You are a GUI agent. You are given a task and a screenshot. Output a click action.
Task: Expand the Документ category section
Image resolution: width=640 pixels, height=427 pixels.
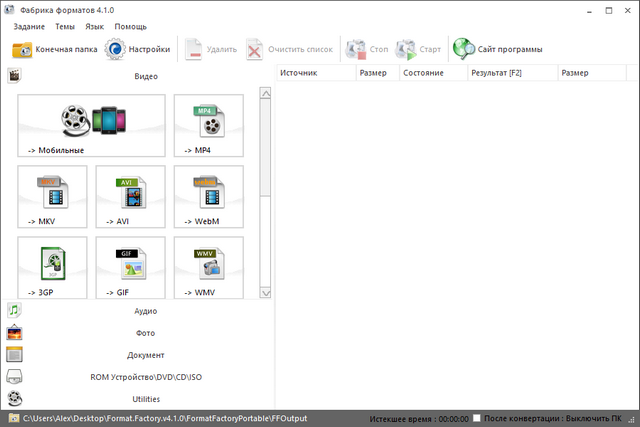[x=145, y=355]
